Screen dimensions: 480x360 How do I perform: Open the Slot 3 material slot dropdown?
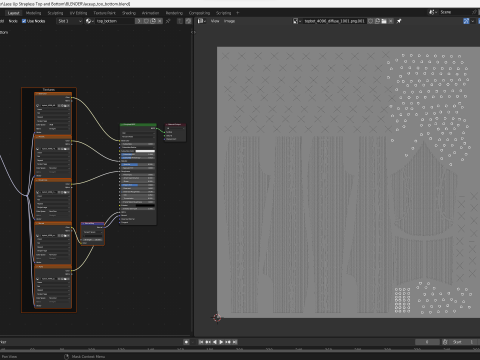pos(69,21)
